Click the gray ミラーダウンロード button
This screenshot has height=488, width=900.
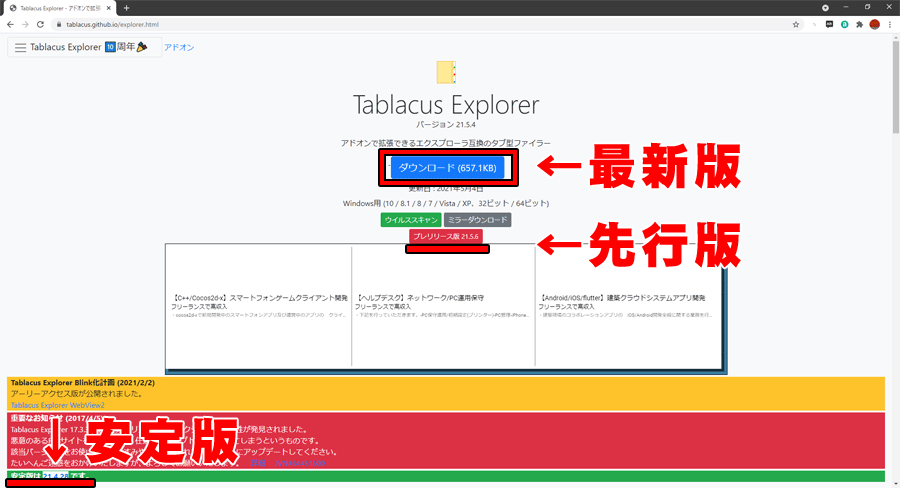pyautogui.click(x=478, y=220)
